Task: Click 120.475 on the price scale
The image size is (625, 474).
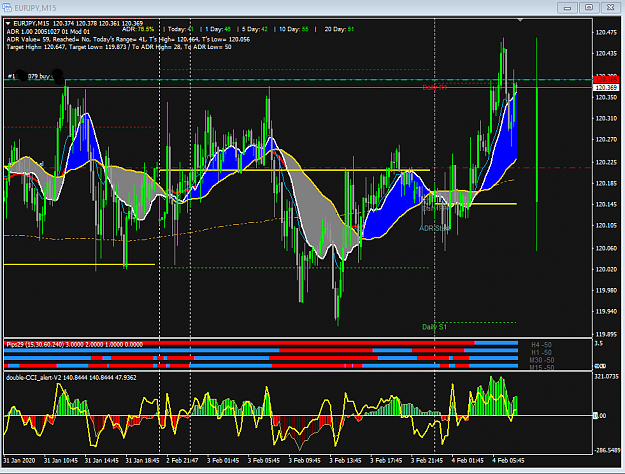Action: [606, 32]
